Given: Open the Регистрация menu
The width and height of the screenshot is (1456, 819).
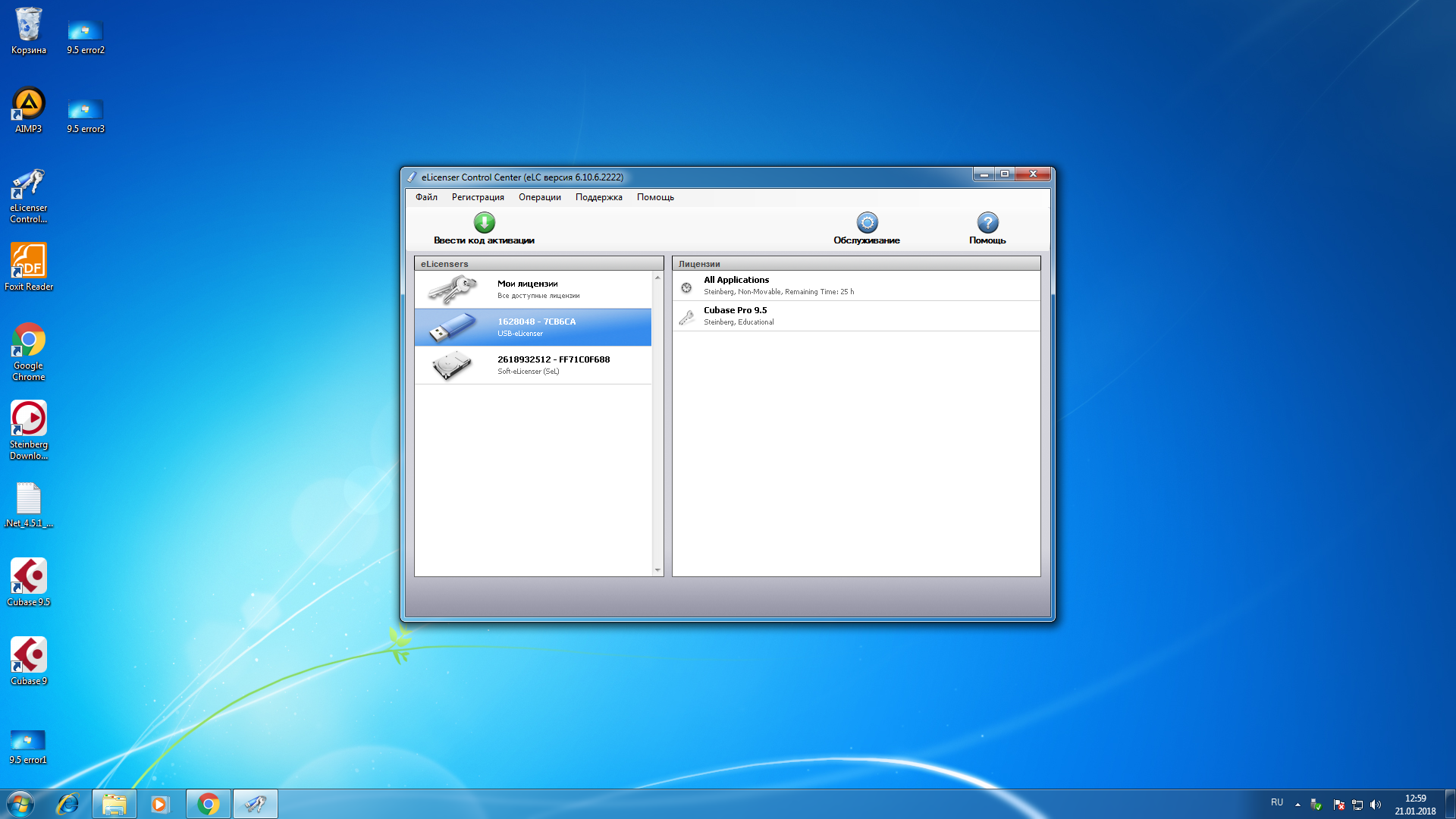Looking at the screenshot, I should pos(478,197).
